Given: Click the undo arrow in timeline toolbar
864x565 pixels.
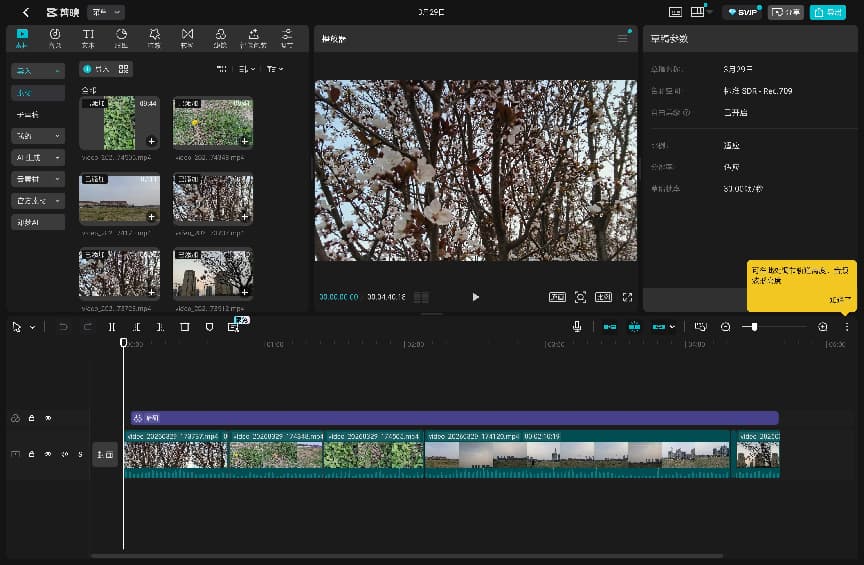Looking at the screenshot, I should click(x=64, y=327).
